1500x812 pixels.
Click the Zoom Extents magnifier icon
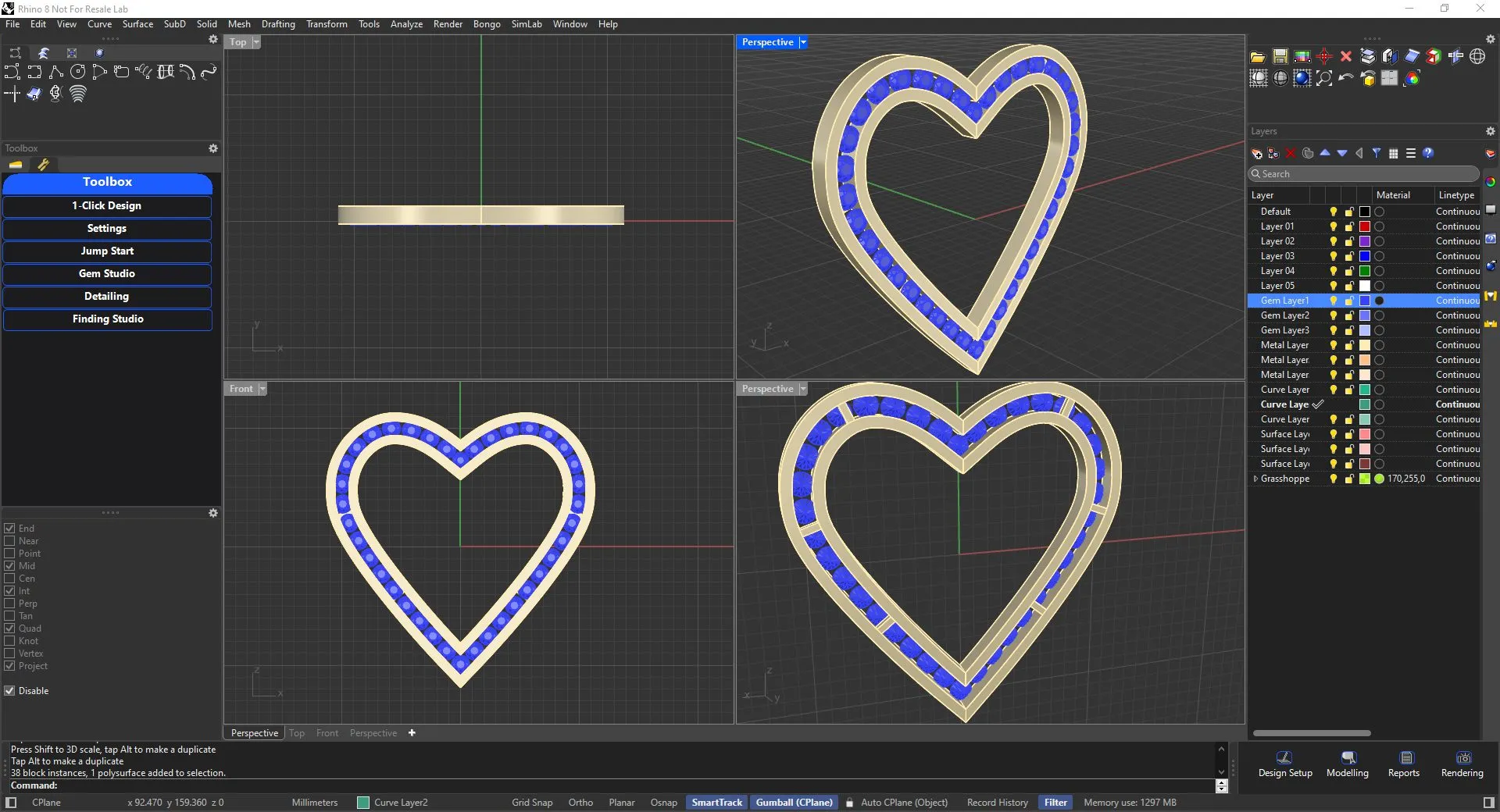tap(1324, 78)
